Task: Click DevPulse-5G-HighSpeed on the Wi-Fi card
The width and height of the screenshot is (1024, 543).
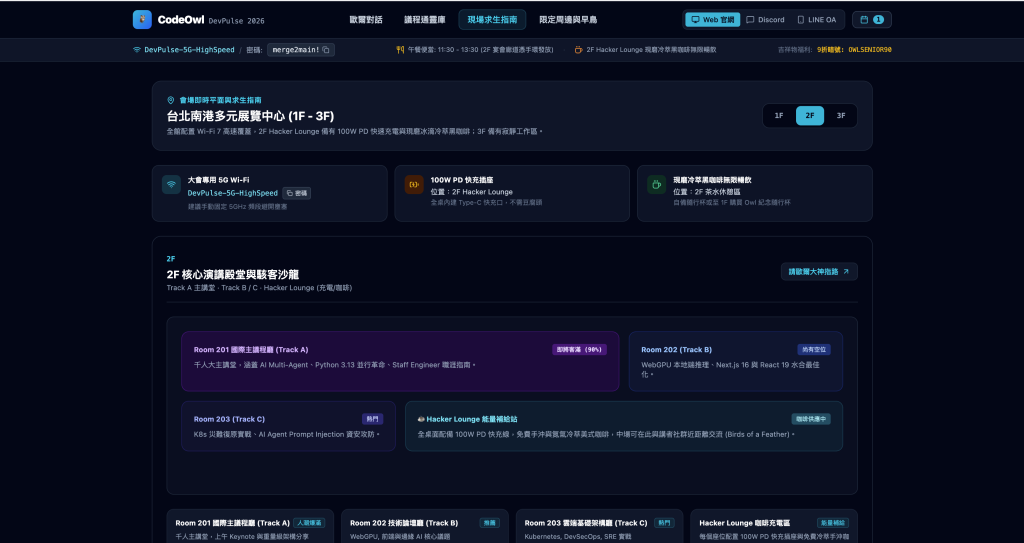Action: [x=232, y=193]
